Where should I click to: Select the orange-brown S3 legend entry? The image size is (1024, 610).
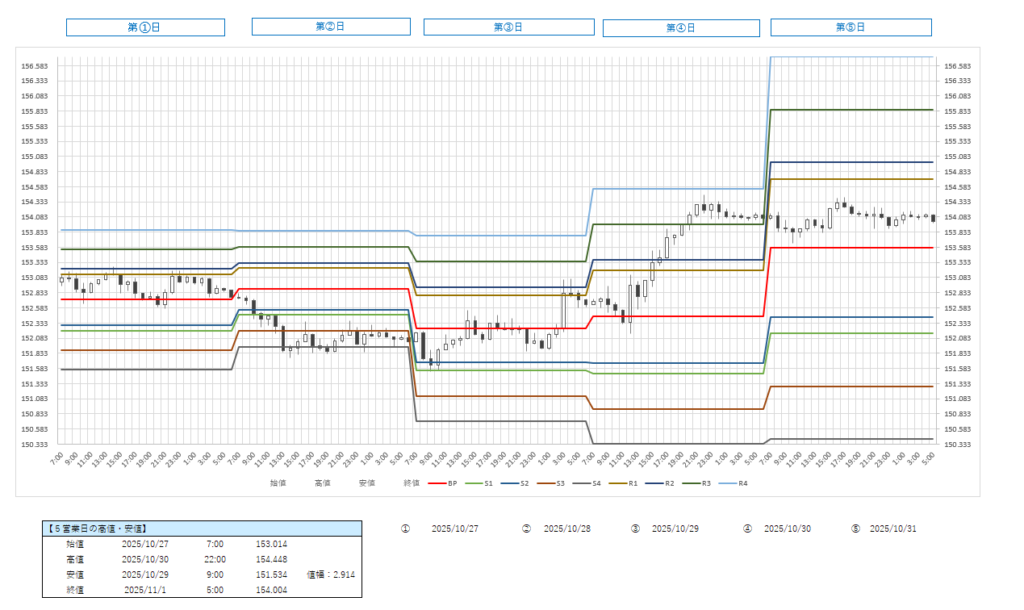coord(556,483)
